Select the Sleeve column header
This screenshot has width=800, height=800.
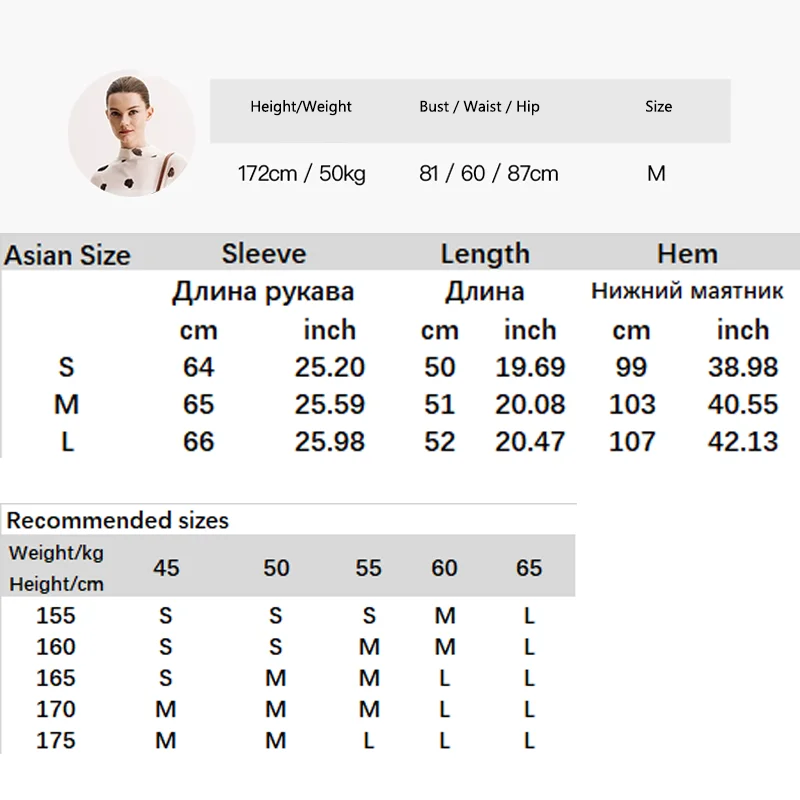click(264, 254)
